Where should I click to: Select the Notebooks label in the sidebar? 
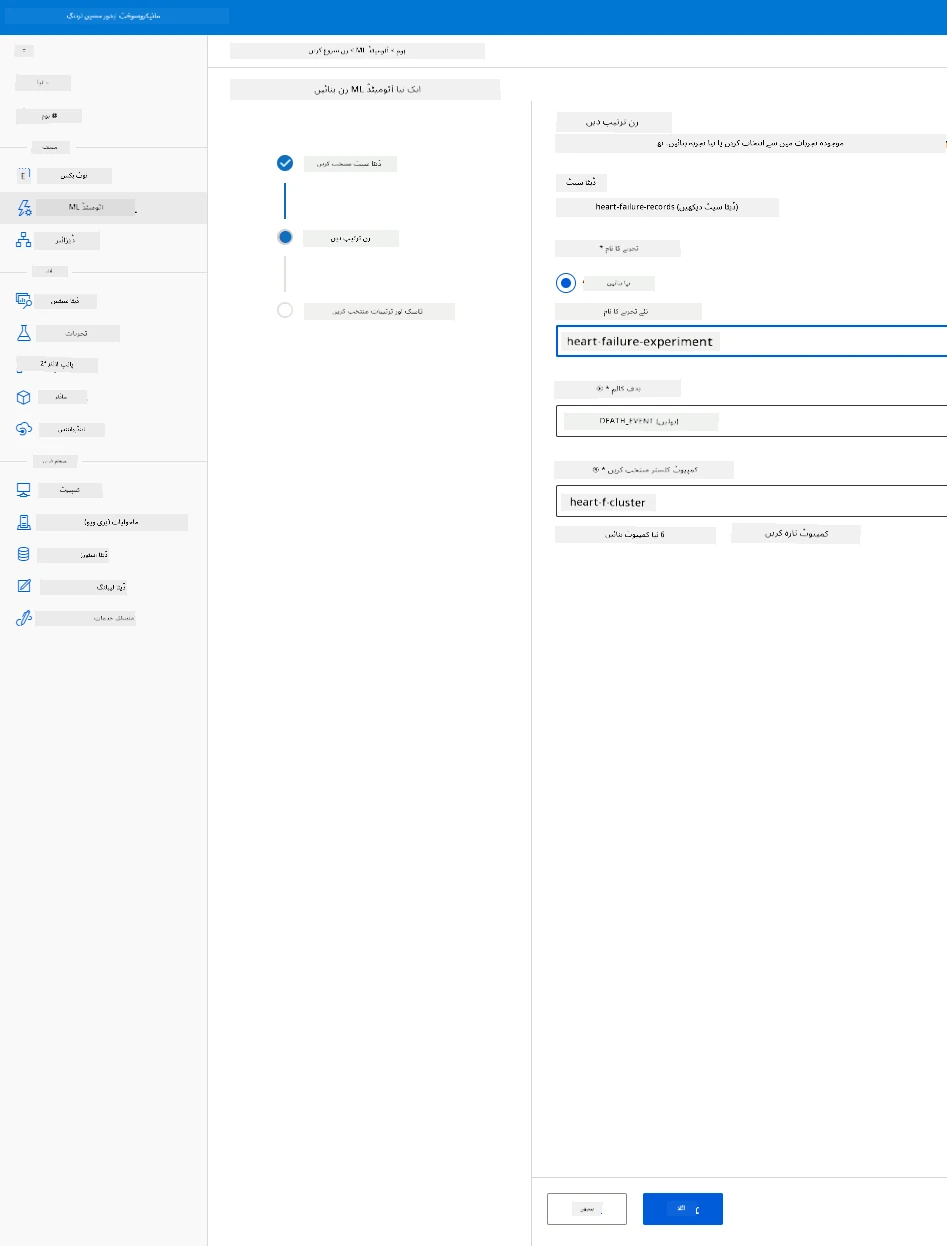[74, 175]
